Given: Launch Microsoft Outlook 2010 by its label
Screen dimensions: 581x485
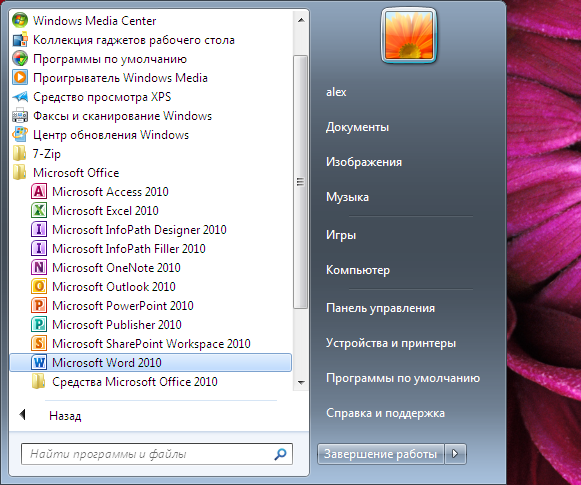Looking at the screenshot, I should [x=114, y=286].
